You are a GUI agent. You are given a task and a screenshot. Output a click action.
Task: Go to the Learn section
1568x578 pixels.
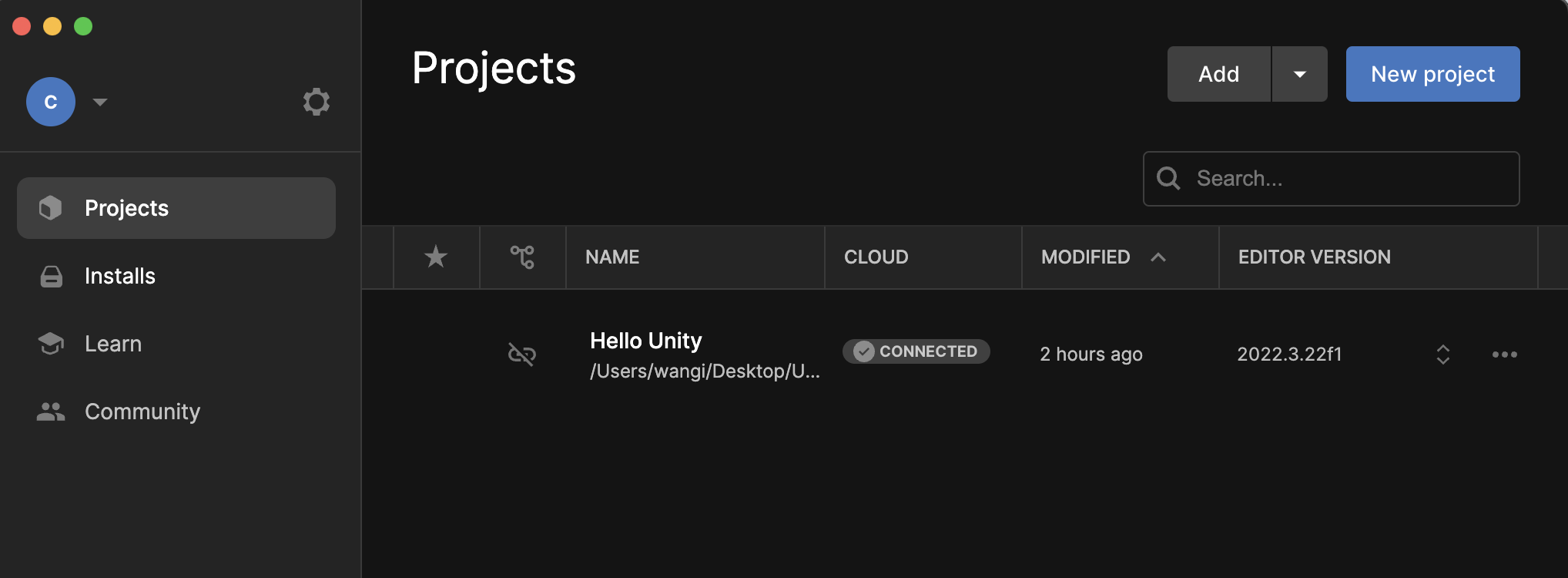(113, 344)
